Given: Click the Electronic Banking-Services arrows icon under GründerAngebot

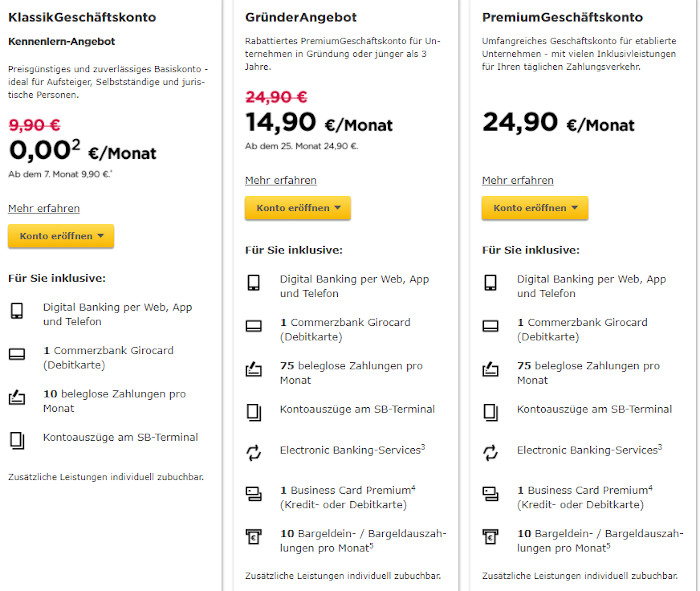Looking at the screenshot, I should [254, 453].
